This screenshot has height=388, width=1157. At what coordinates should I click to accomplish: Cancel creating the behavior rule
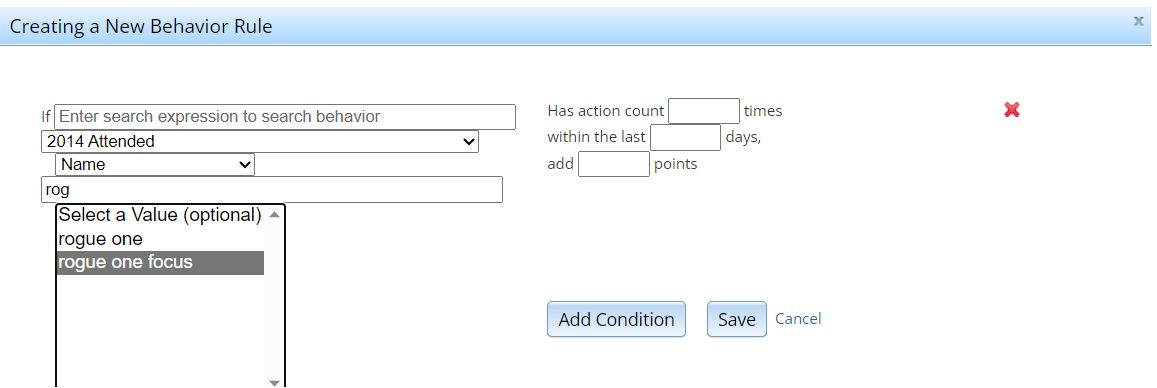click(x=798, y=319)
